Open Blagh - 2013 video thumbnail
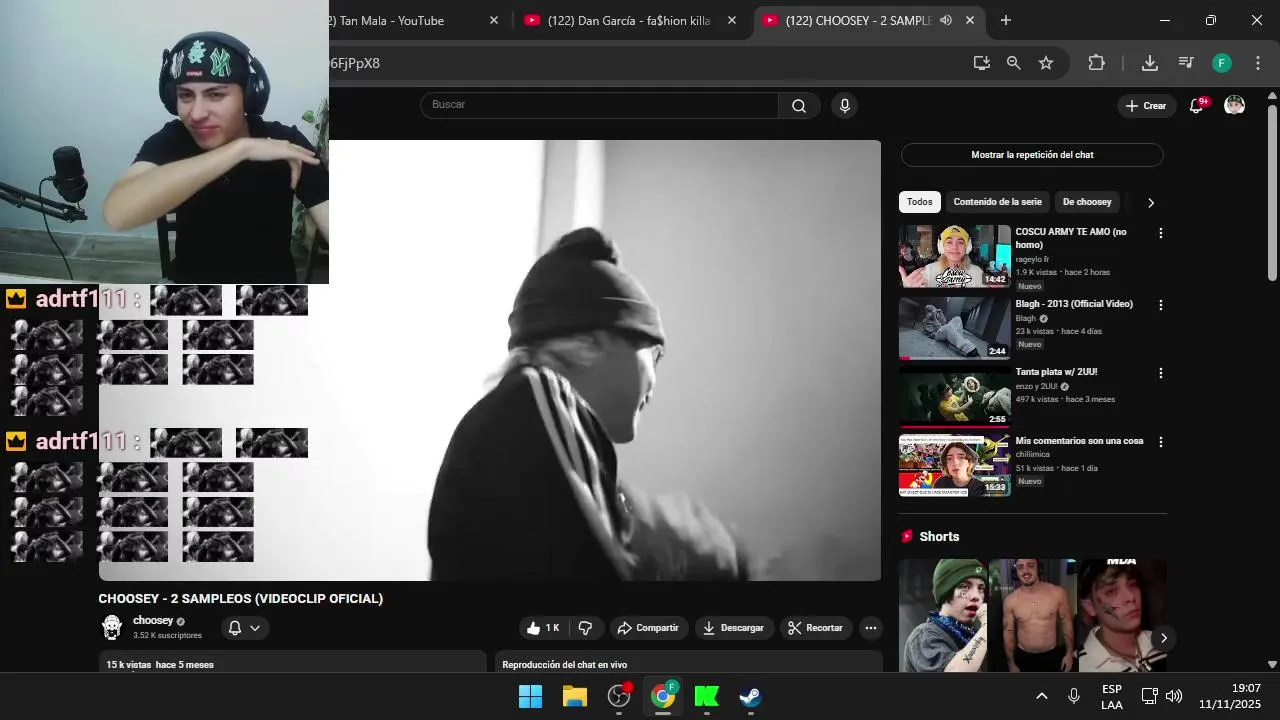Screen dimensions: 1280x720 955,328
